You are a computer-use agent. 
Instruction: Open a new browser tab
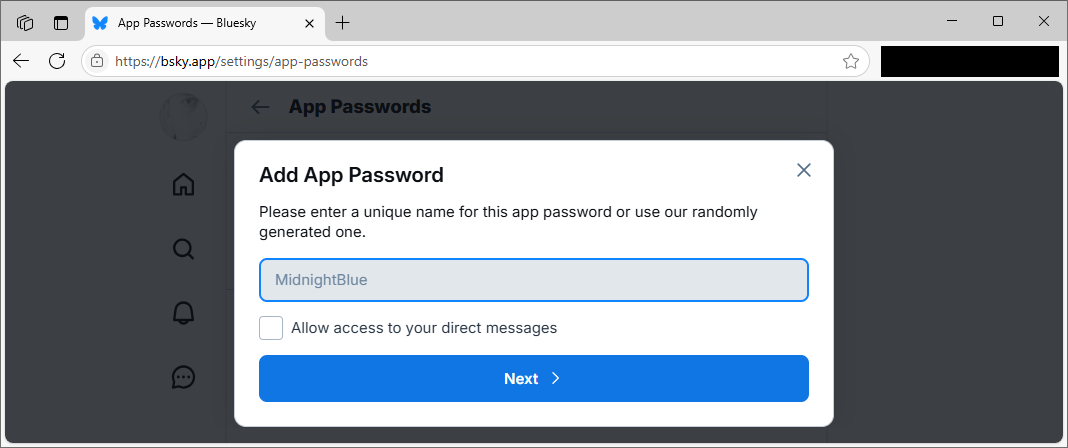point(343,23)
